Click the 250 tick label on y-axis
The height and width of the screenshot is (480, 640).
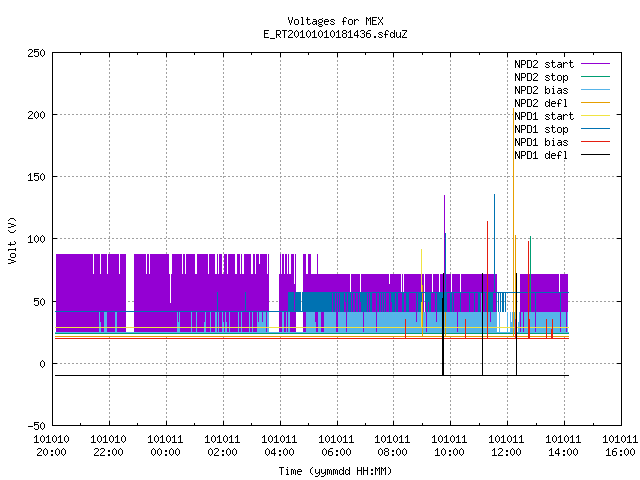pos(36,53)
